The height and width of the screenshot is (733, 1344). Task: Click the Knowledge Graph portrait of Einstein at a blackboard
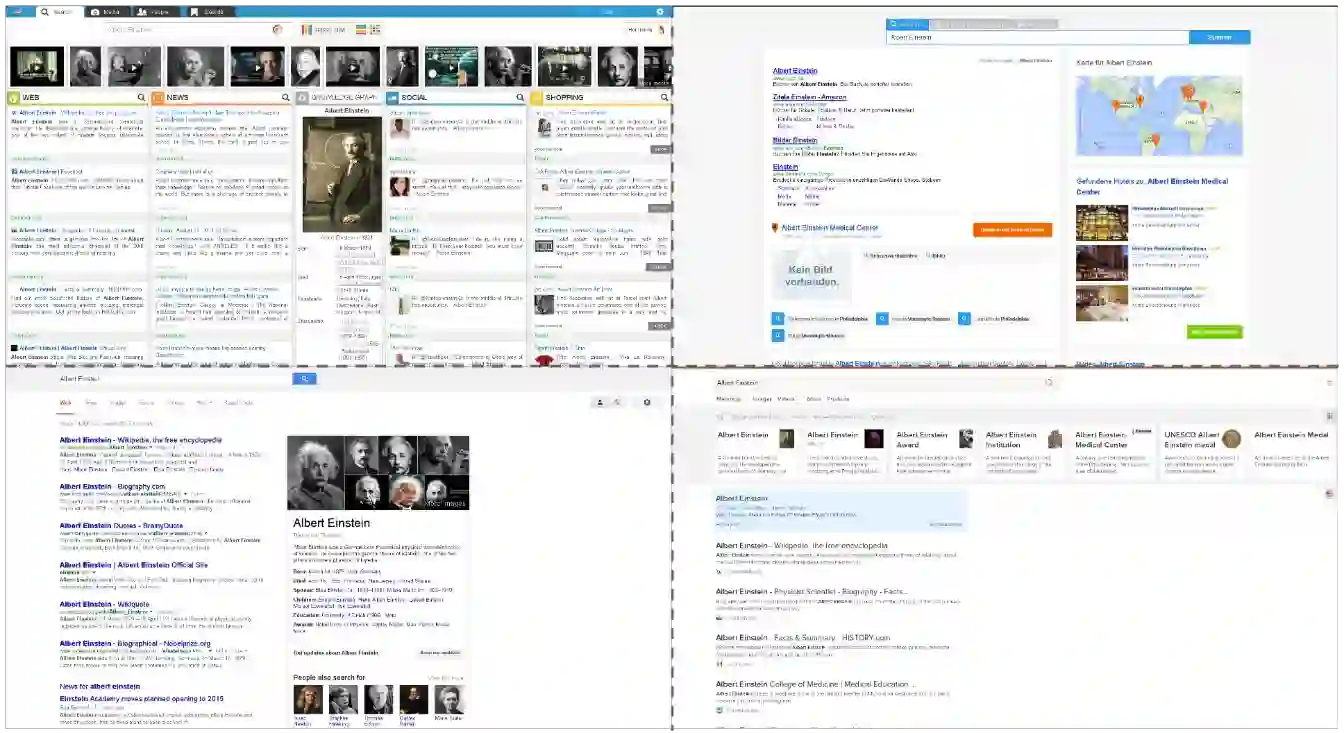tap(342, 174)
